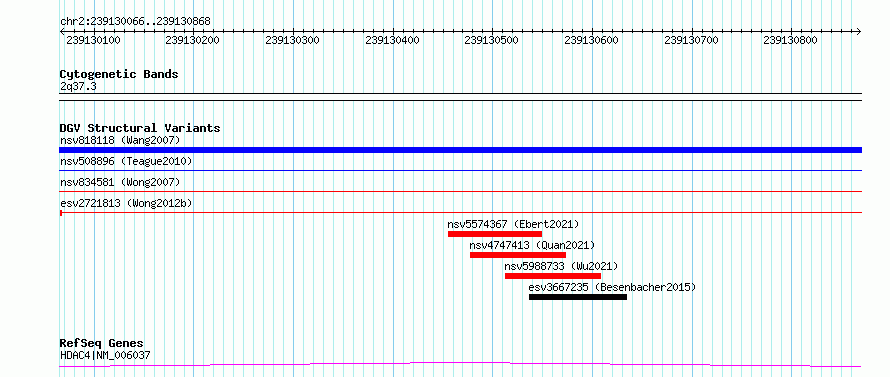Image resolution: width=890 pixels, height=377 pixels.
Task: Click the nsv4747413 (Quan2021) label
Action: [x=532, y=245]
